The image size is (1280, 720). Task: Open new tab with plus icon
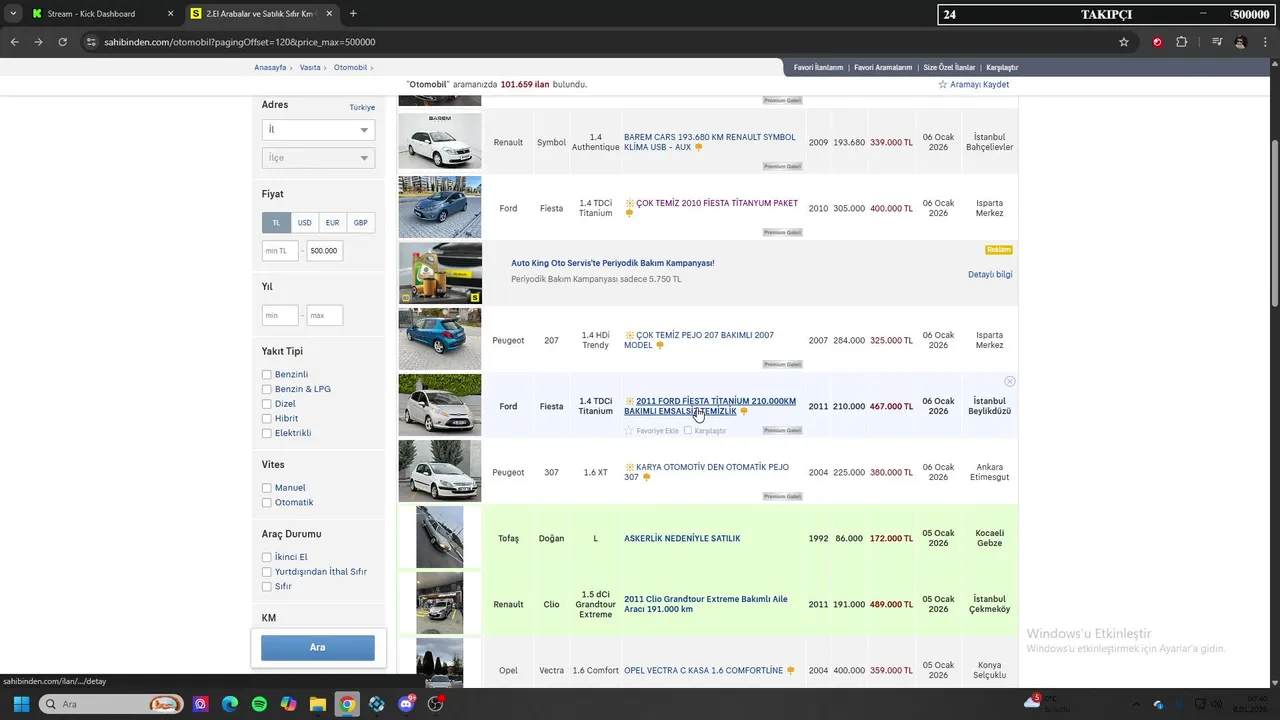353,14
